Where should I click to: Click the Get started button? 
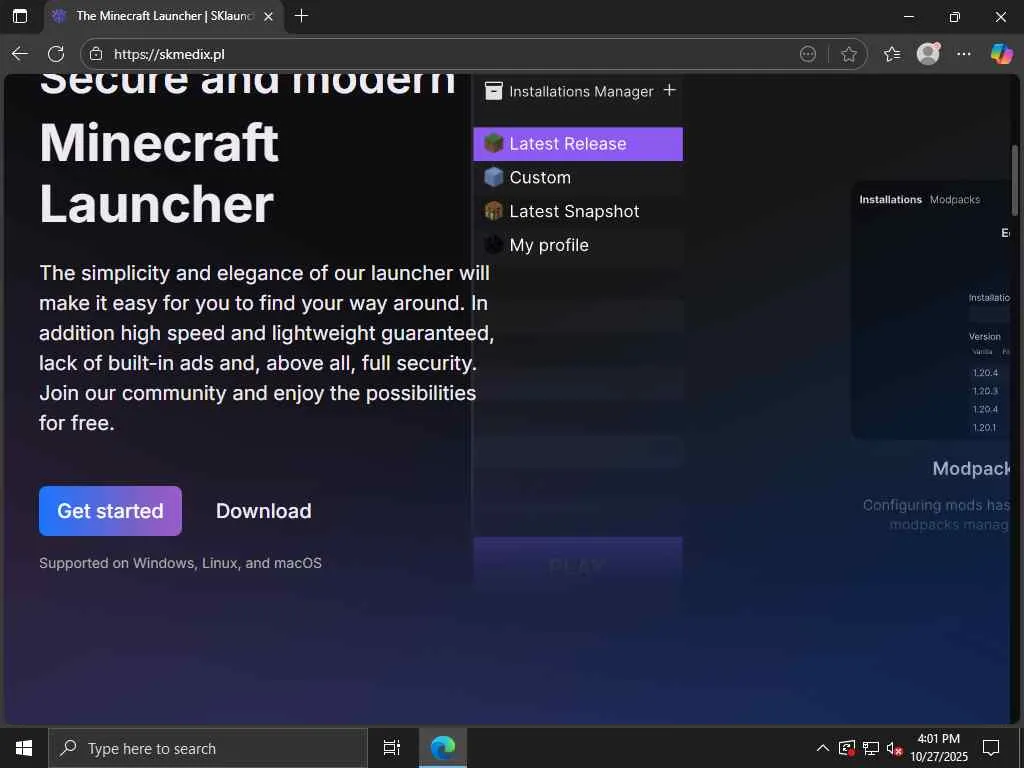tap(110, 511)
